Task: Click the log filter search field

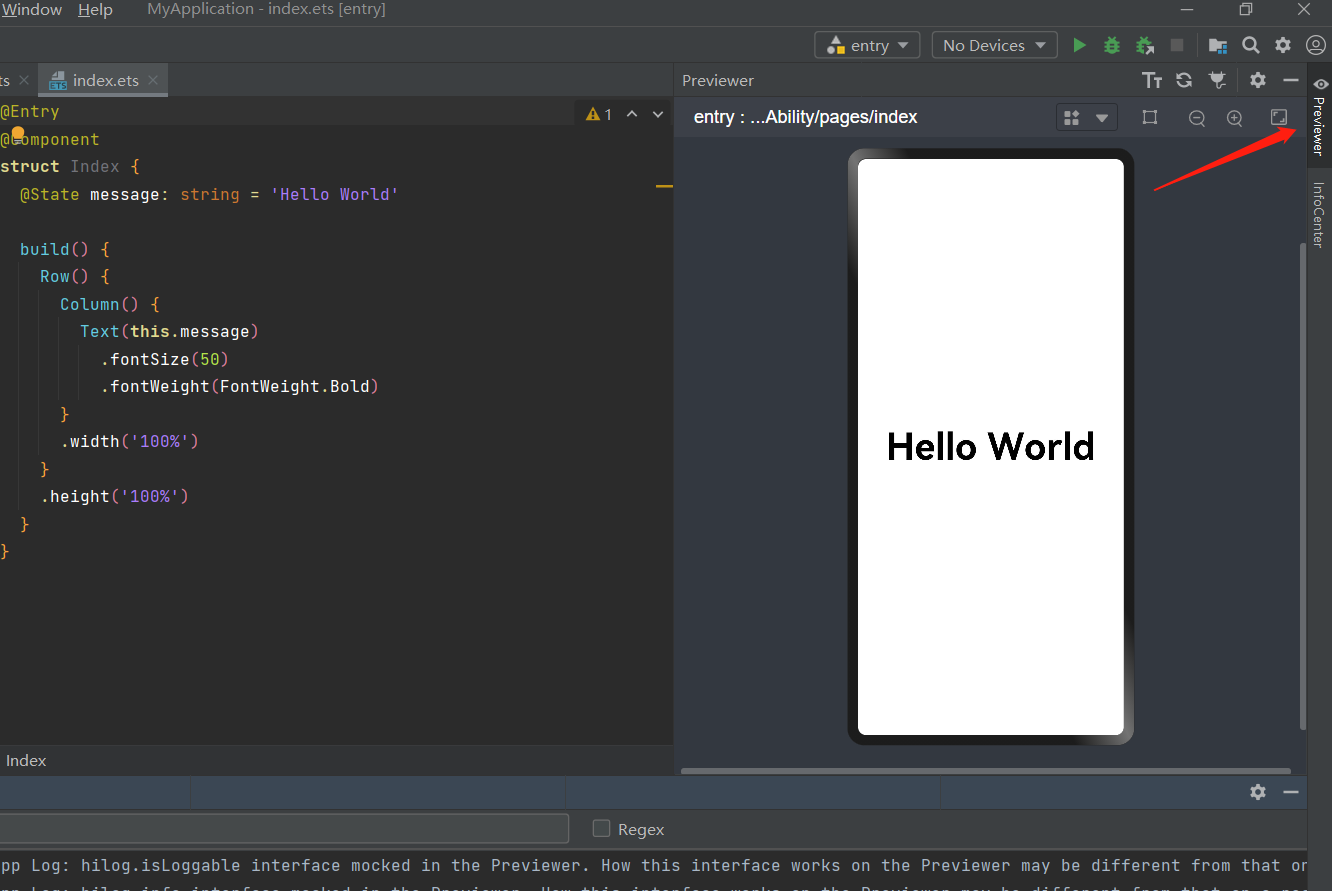Action: pyautogui.click(x=284, y=828)
